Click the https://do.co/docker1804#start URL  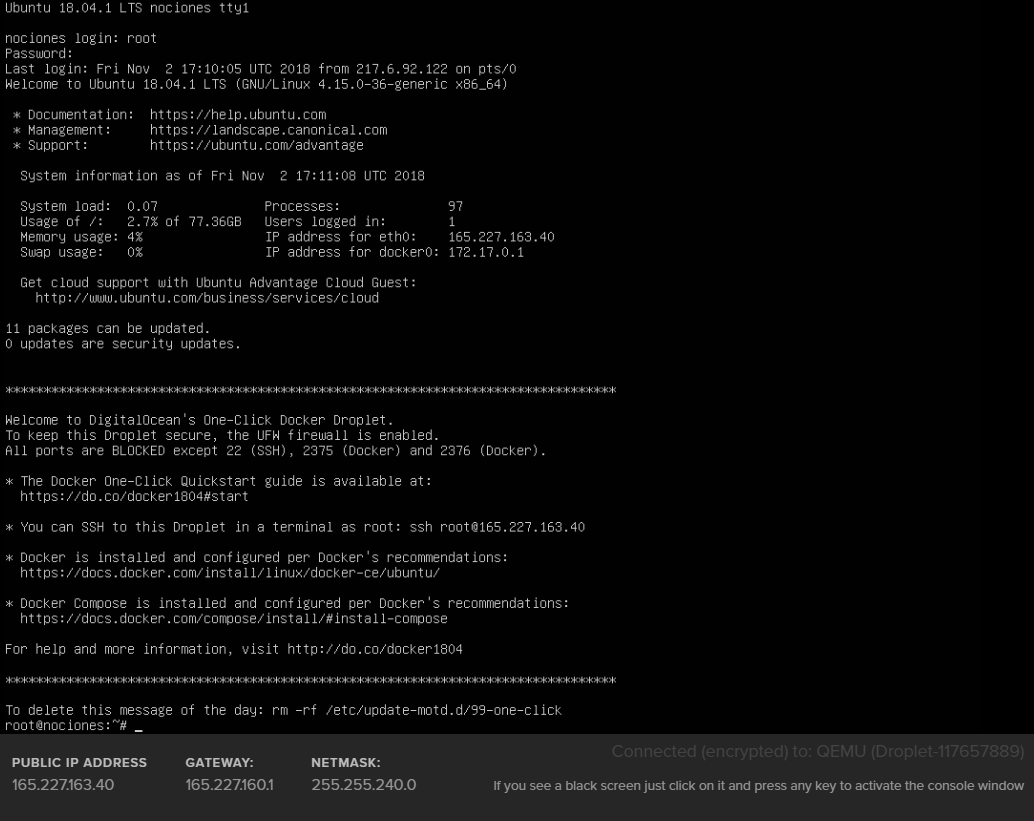pyautogui.click(x=134, y=496)
